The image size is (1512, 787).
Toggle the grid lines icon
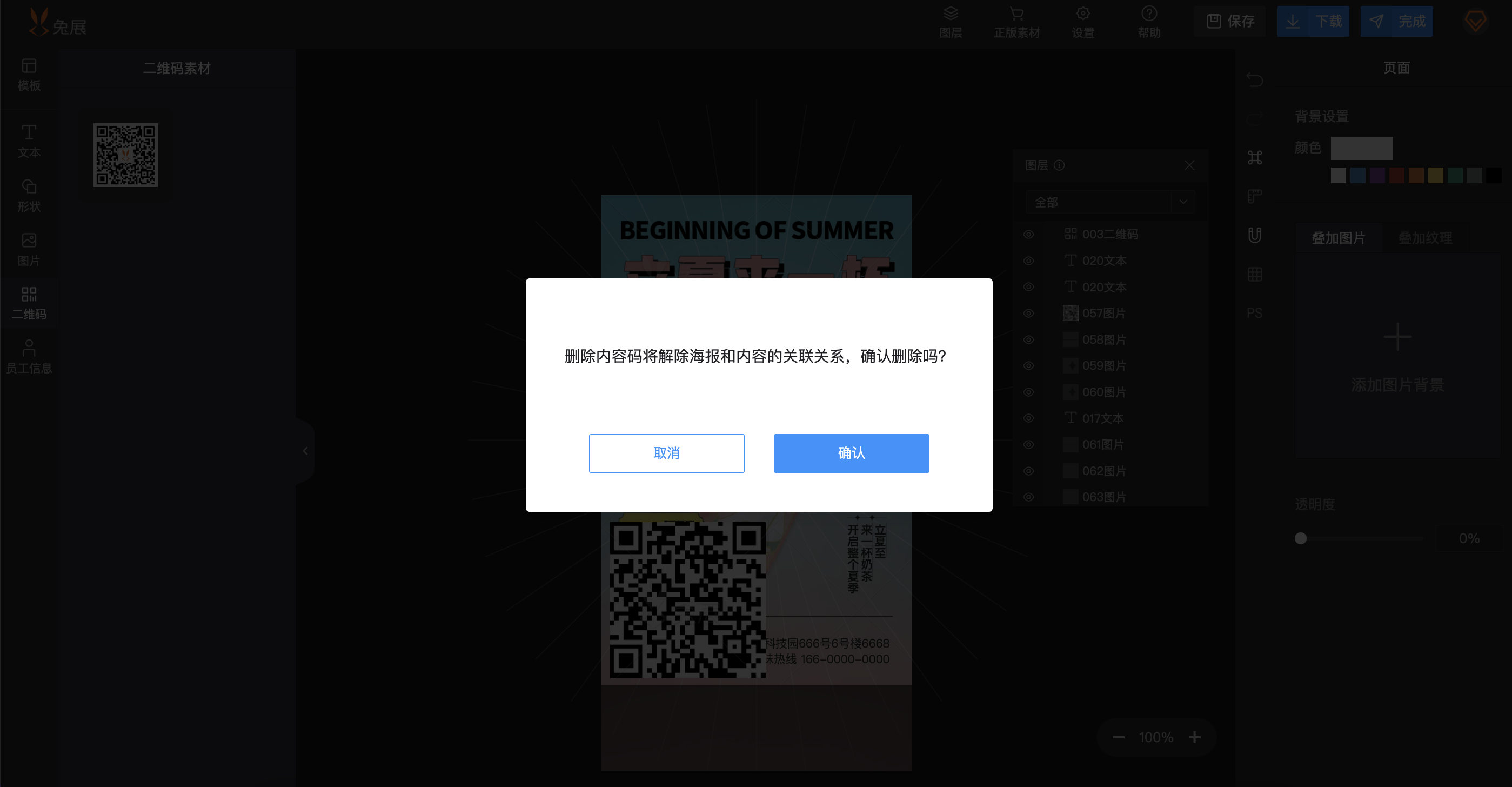coord(1255,274)
